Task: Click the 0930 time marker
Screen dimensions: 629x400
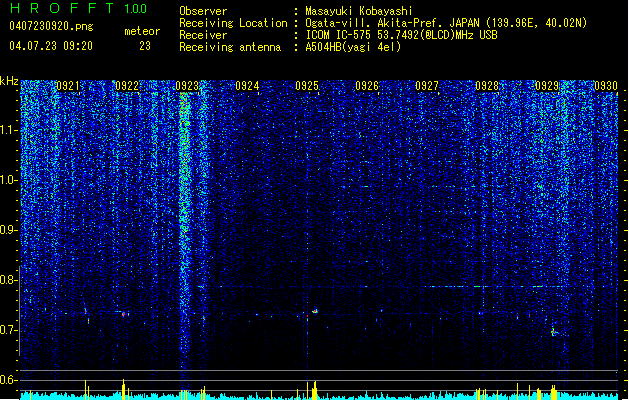Action: tap(606, 86)
